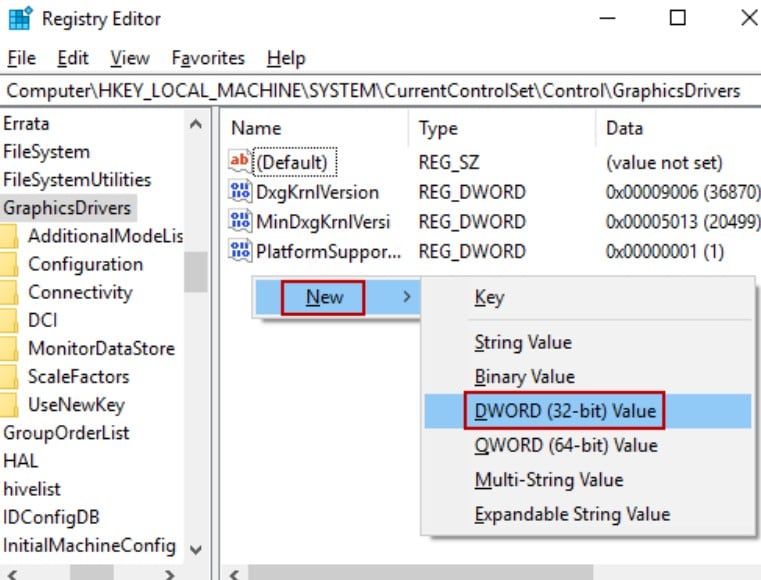
Task: Select the GroupOrderList key
Action: [x=66, y=433]
